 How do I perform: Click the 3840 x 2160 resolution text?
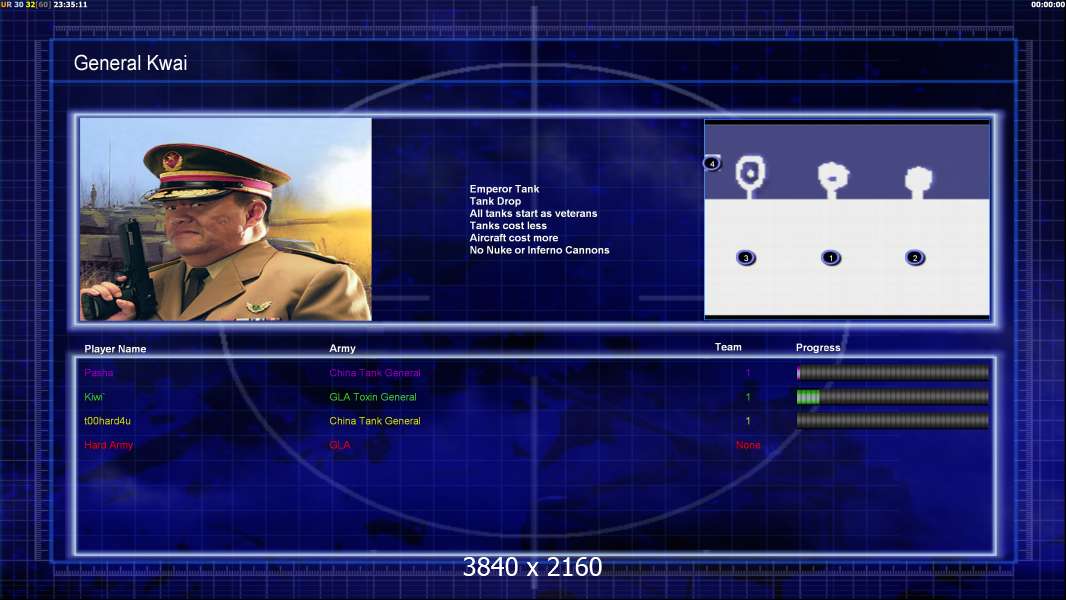tap(532, 567)
